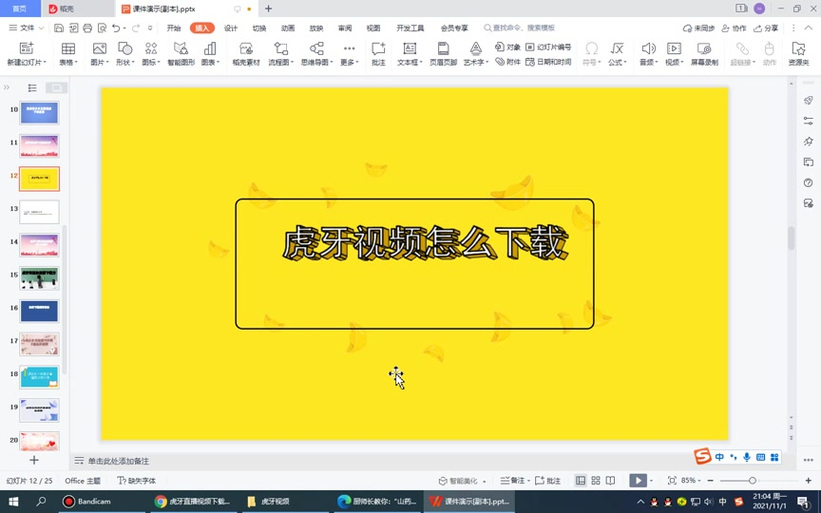
Task: Open the 表格 table insert tool
Action: 68,54
